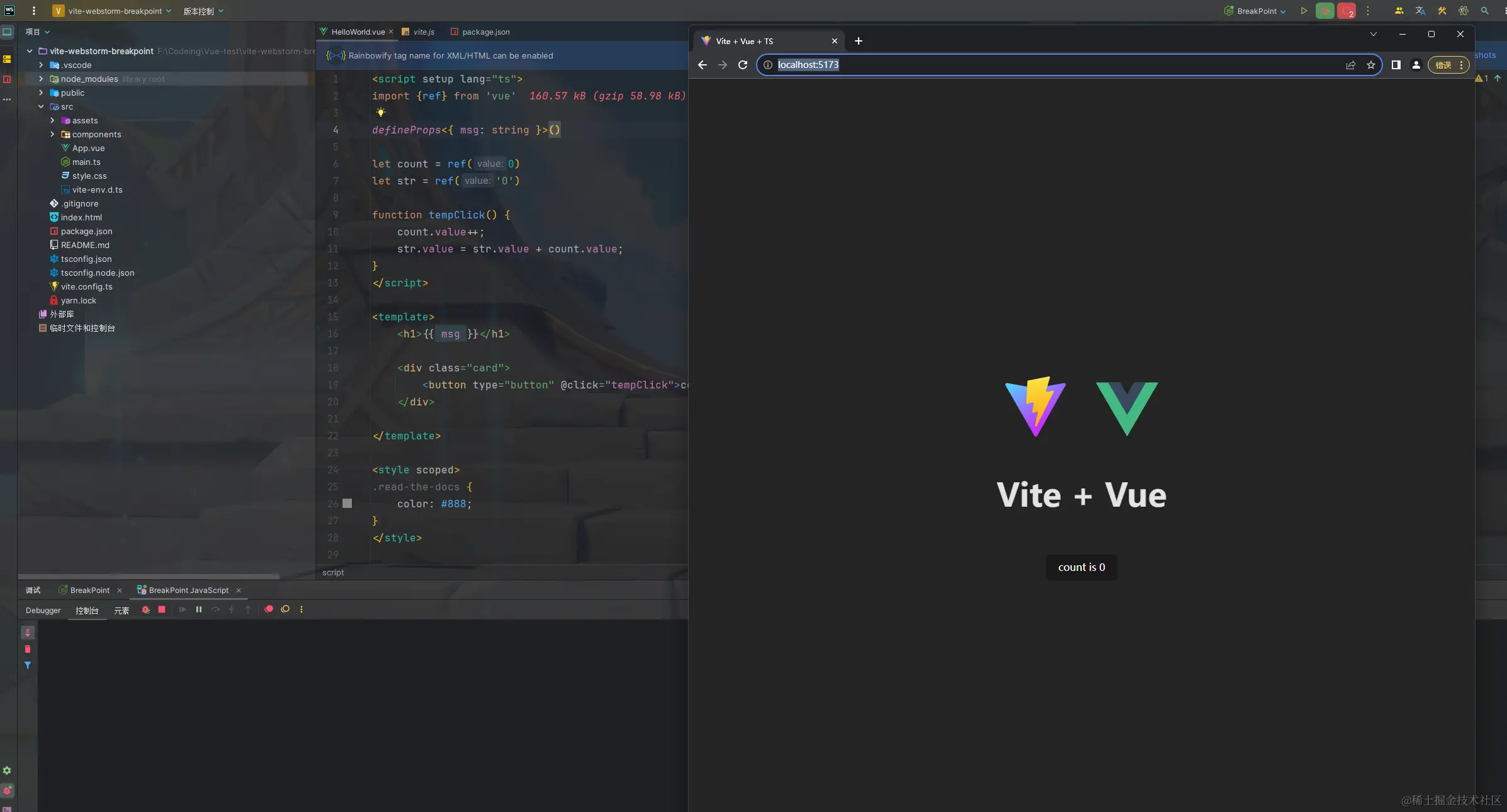The width and height of the screenshot is (1507, 812).
Task: Open the vite.js editor tab
Action: pyautogui.click(x=422, y=31)
